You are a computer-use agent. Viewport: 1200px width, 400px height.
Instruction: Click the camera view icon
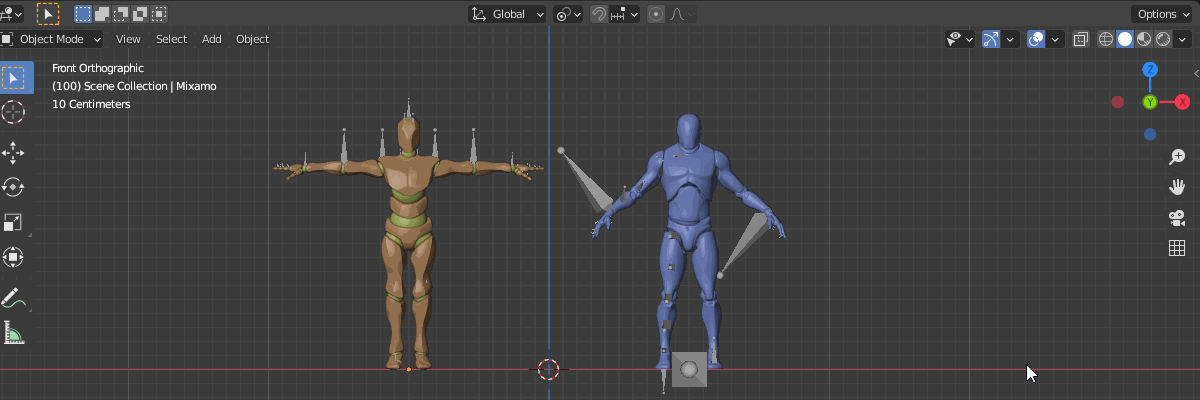pos(1177,218)
